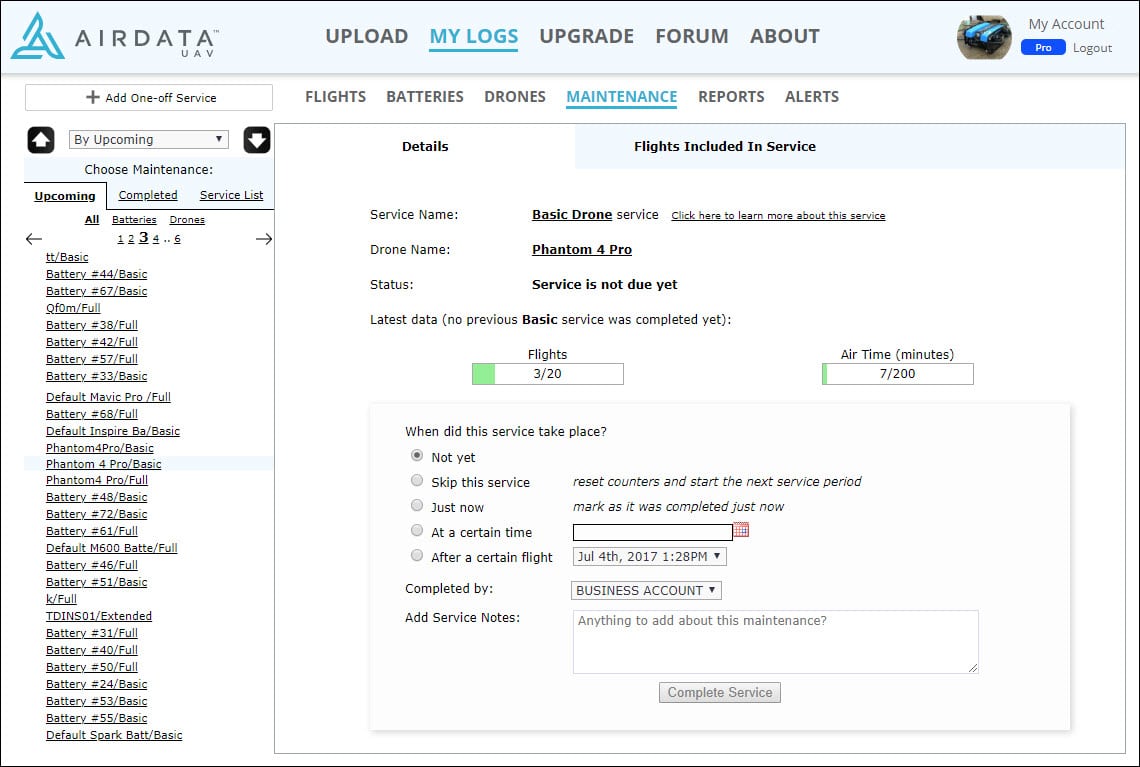
Task: Open 'Default Mavic Pro /Full' maintenance item
Action: (x=108, y=397)
